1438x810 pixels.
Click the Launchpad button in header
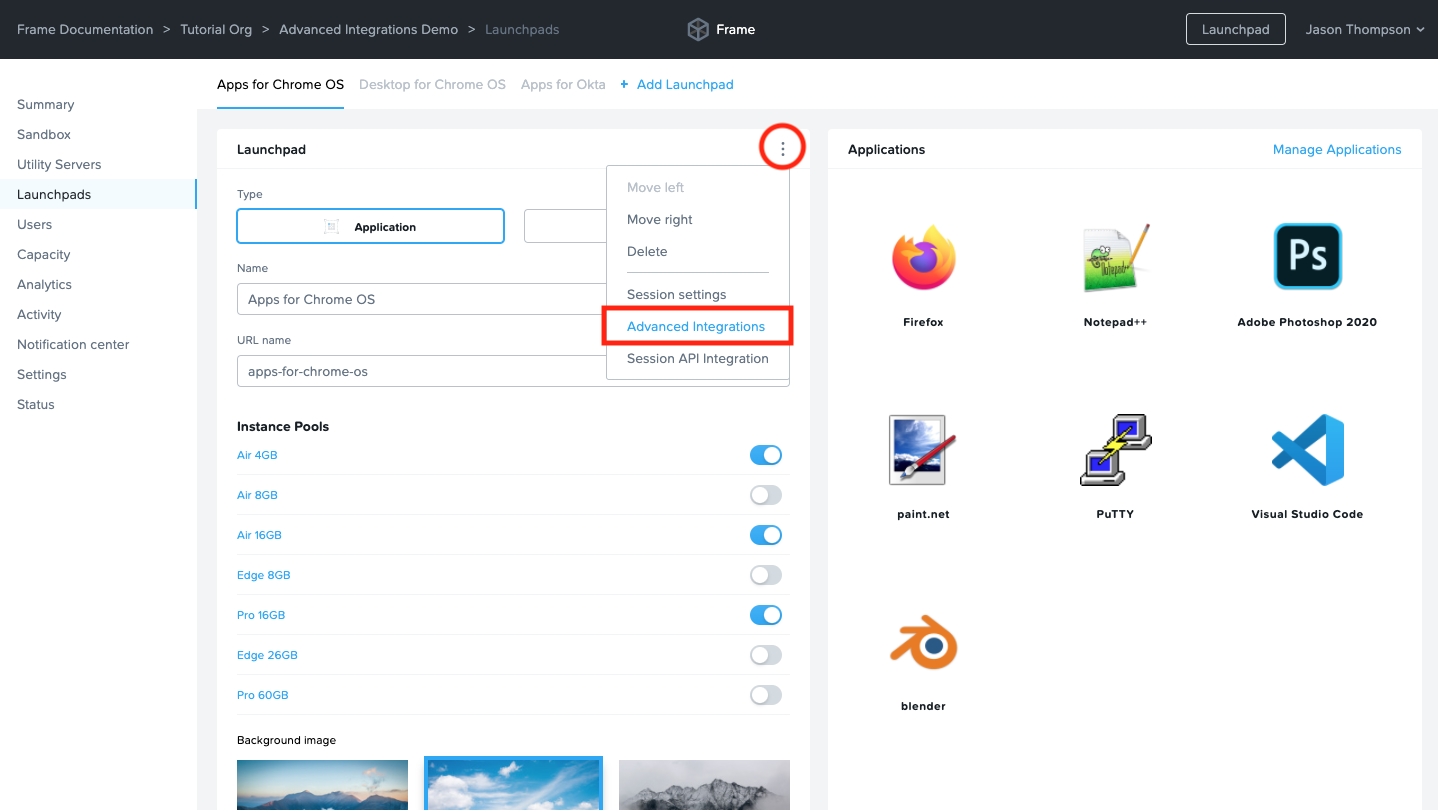pyautogui.click(x=1235, y=30)
